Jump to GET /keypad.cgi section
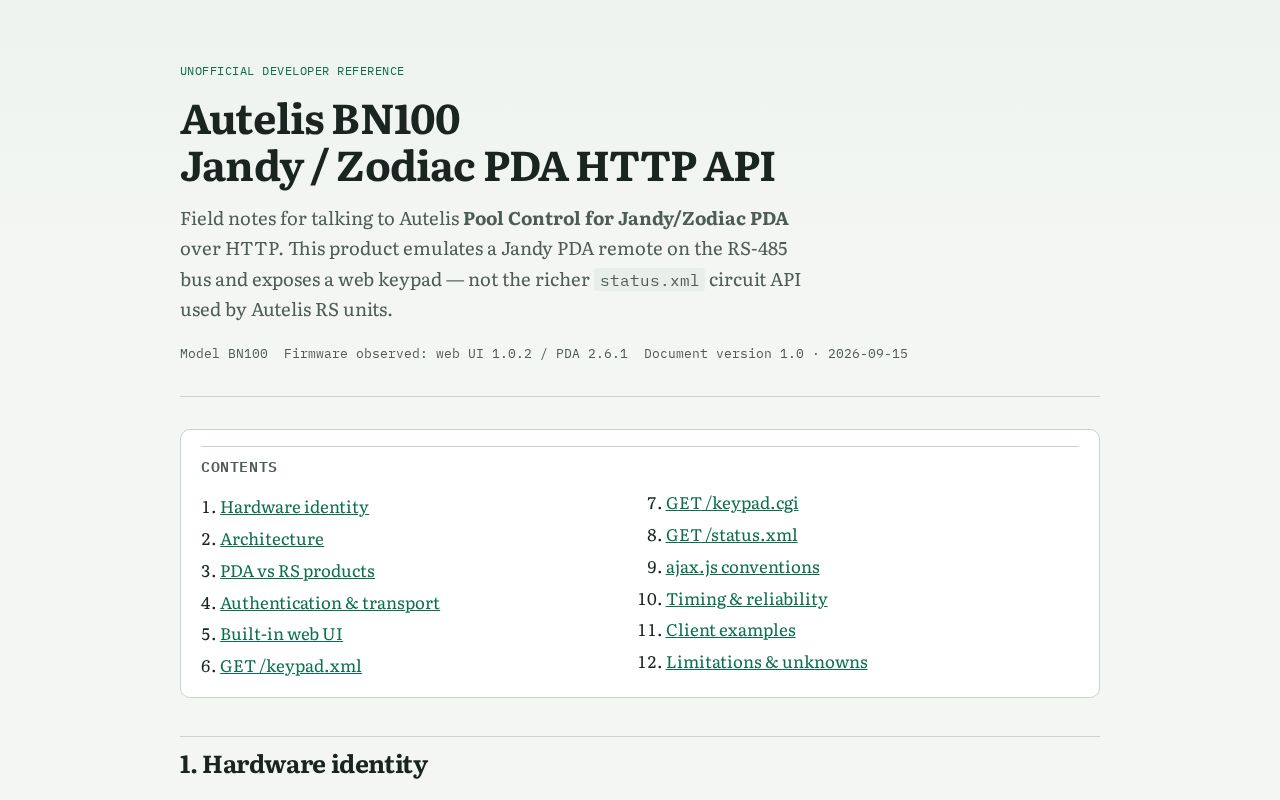Viewport: 1280px width, 800px height. pos(732,503)
